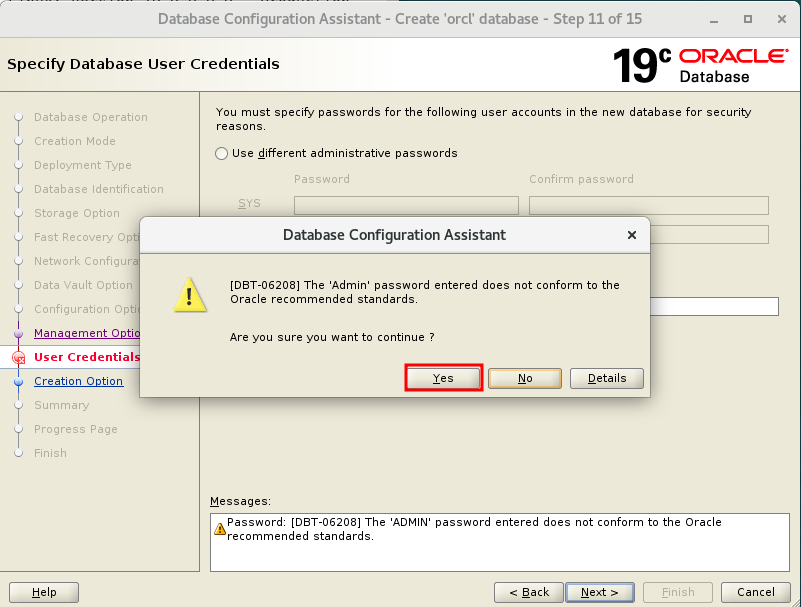Click the Specify Database User Credentials heading
801x607 pixels.
click(x=143, y=64)
